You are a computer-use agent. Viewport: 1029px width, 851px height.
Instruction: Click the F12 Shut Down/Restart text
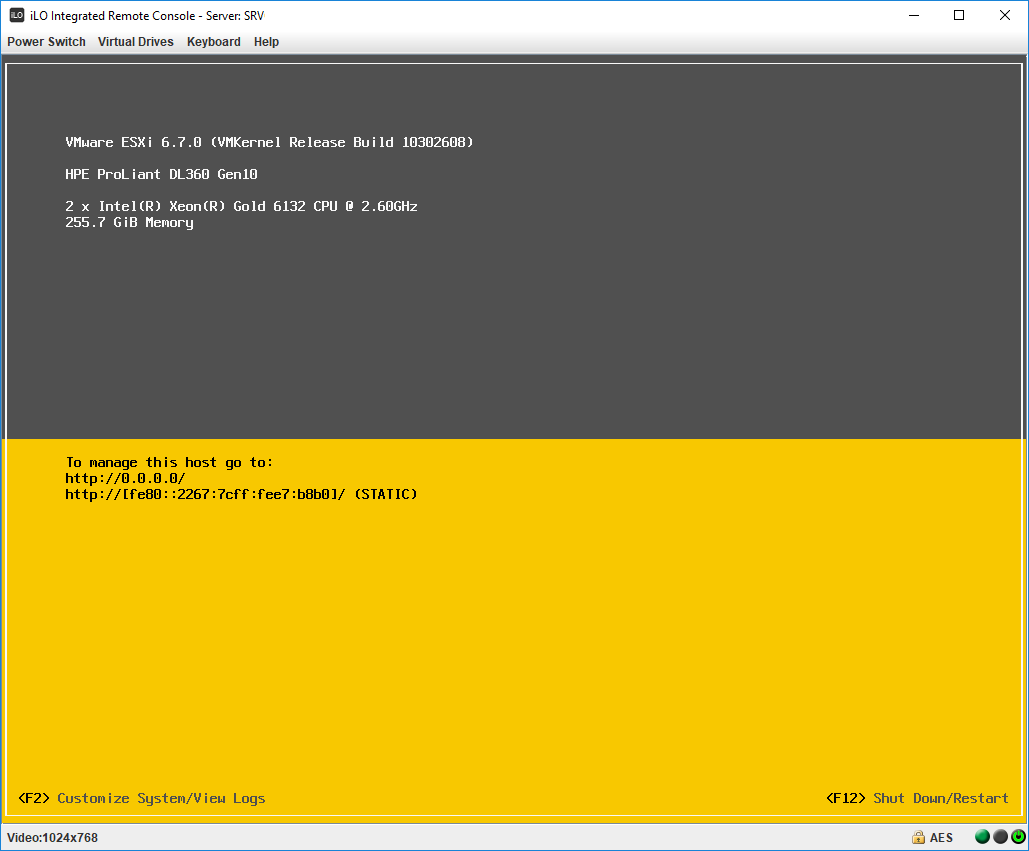(x=917, y=799)
